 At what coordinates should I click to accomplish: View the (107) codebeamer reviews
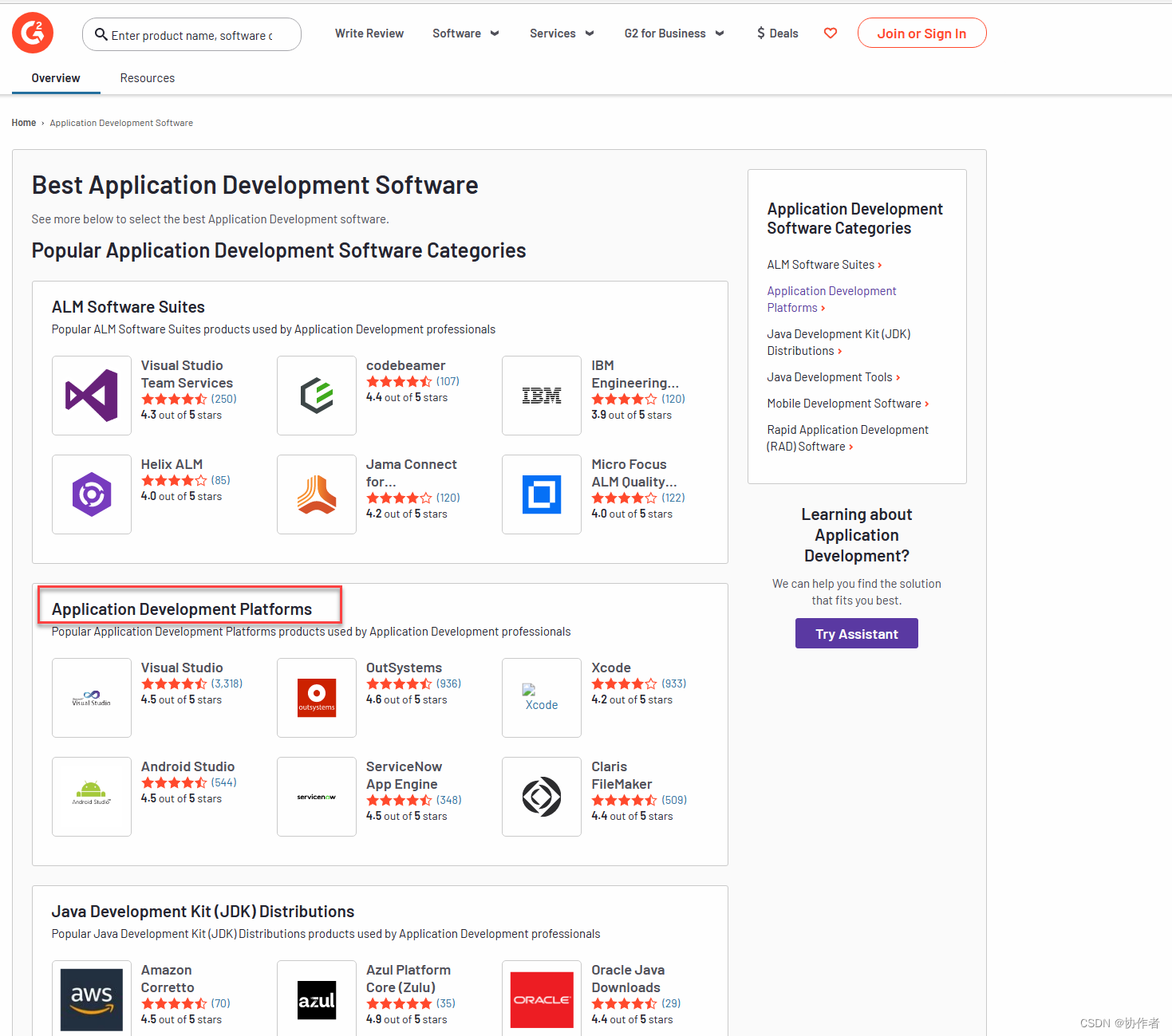click(x=448, y=381)
